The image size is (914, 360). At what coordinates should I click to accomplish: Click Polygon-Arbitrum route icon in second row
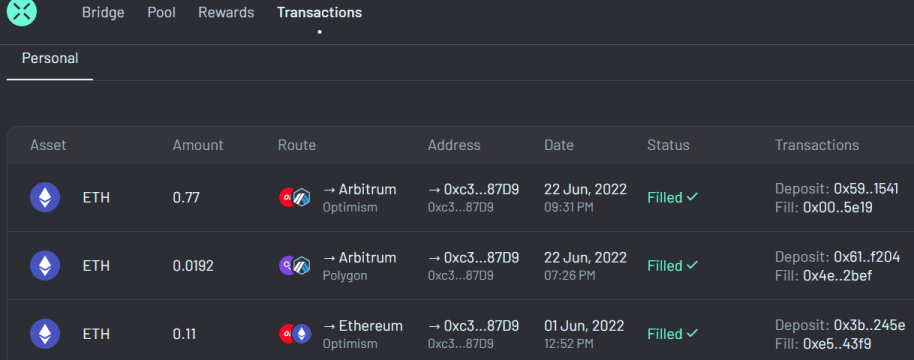295,266
